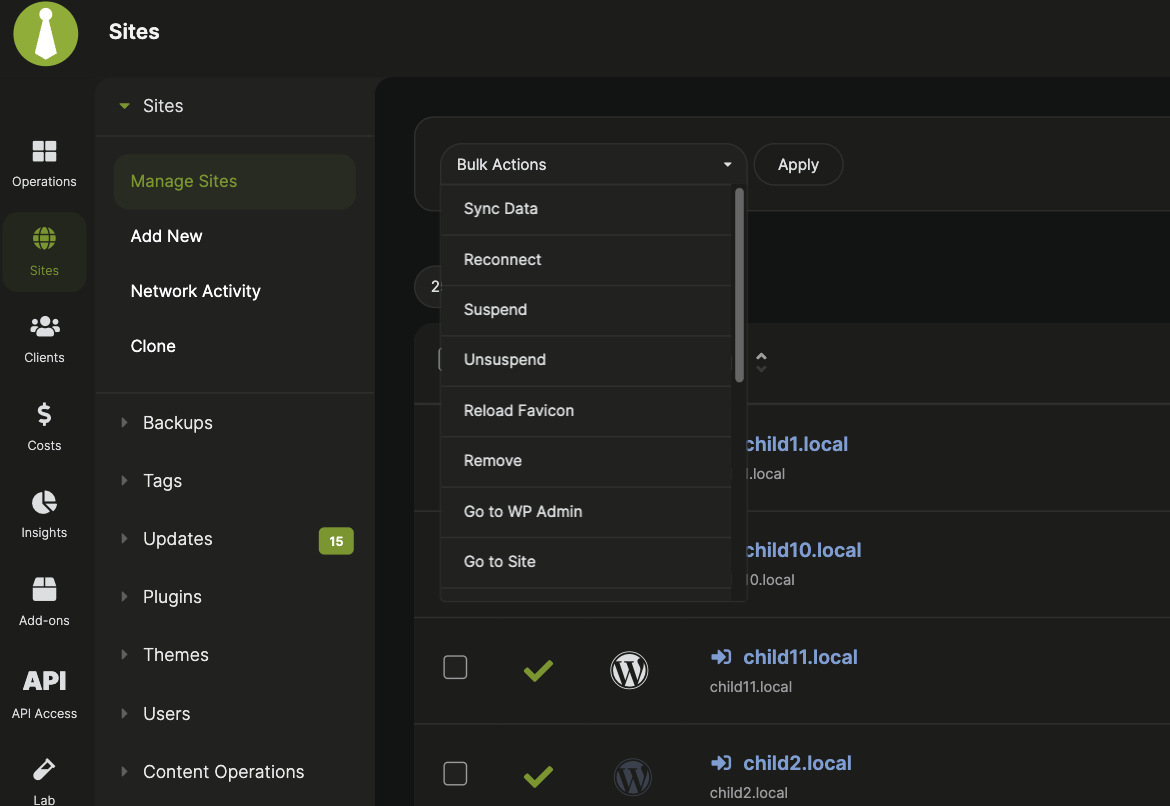Screen dimensions: 1170x806
Task: Close the Bulk Actions dropdown
Action: click(x=593, y=164)
